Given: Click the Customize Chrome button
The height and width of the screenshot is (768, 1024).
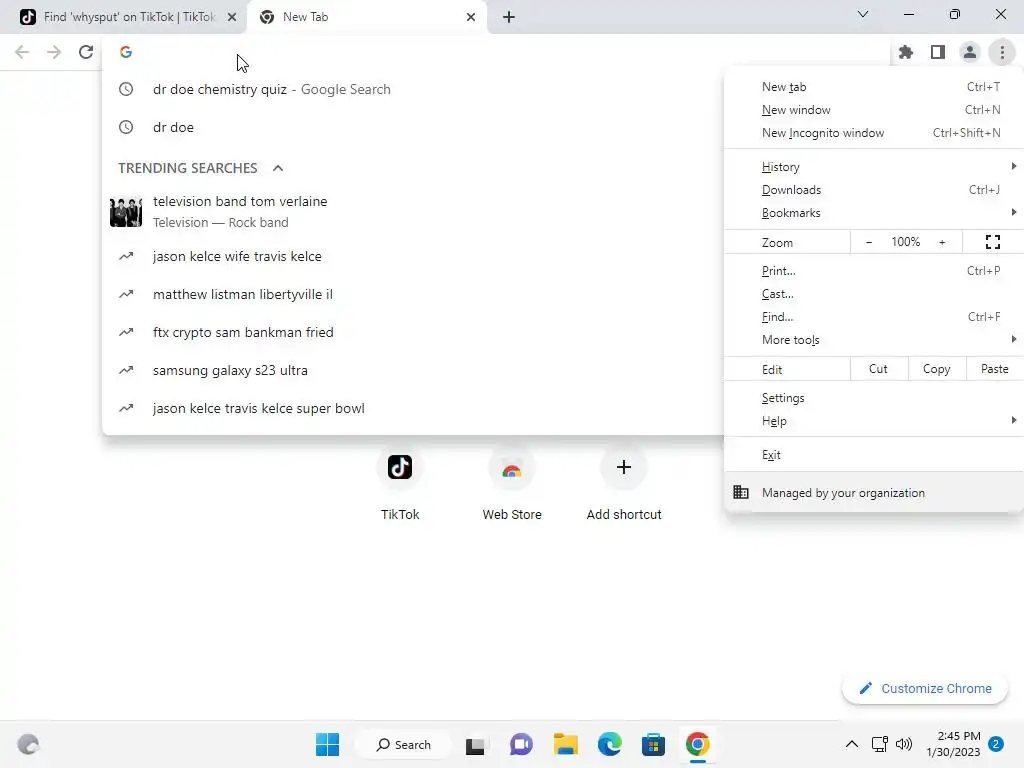Looking at the screenshot, I should 925,688.
